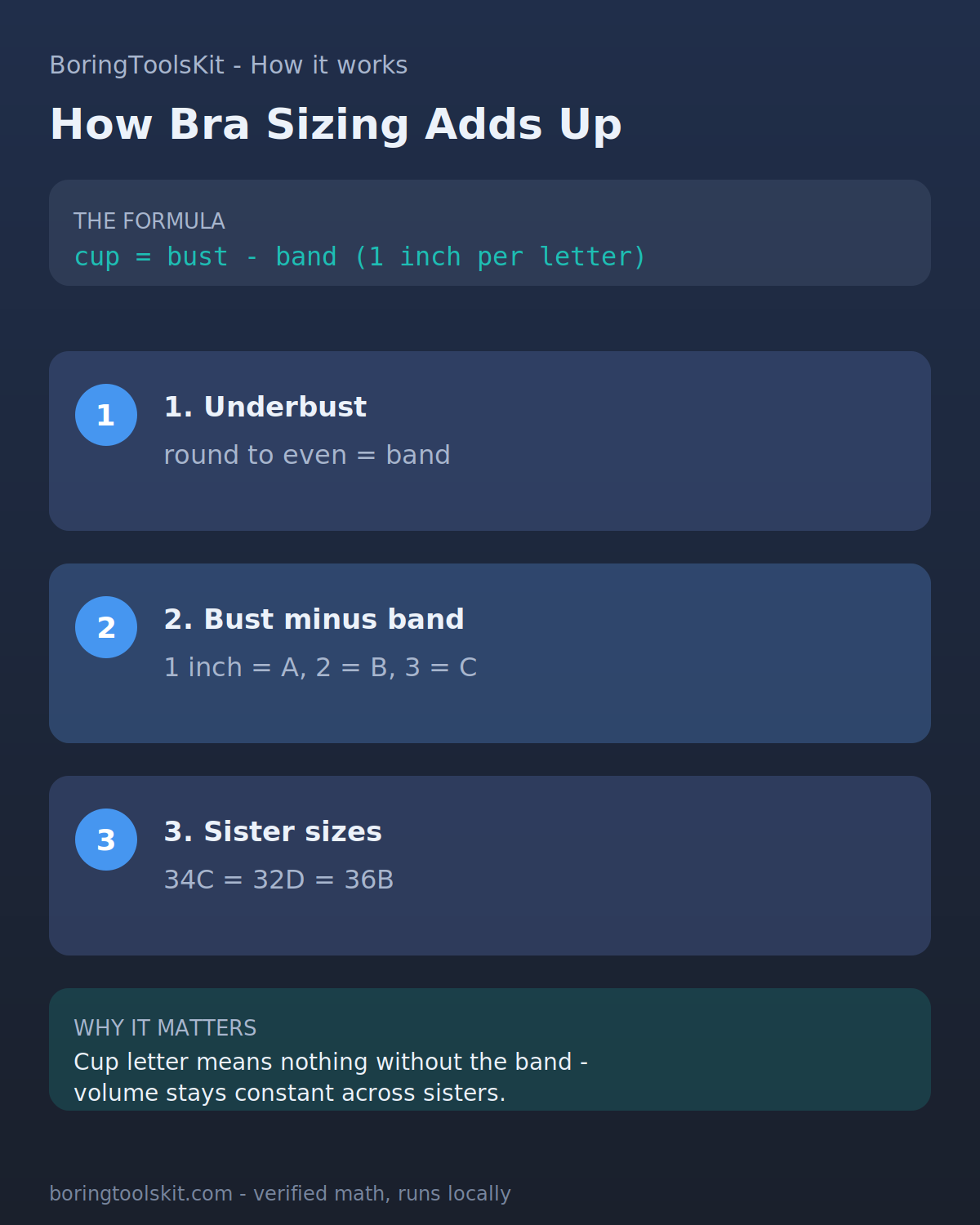The image size is (980, 1225).
Task: Click the cup formula code text
Action: (x=360, y=257)
